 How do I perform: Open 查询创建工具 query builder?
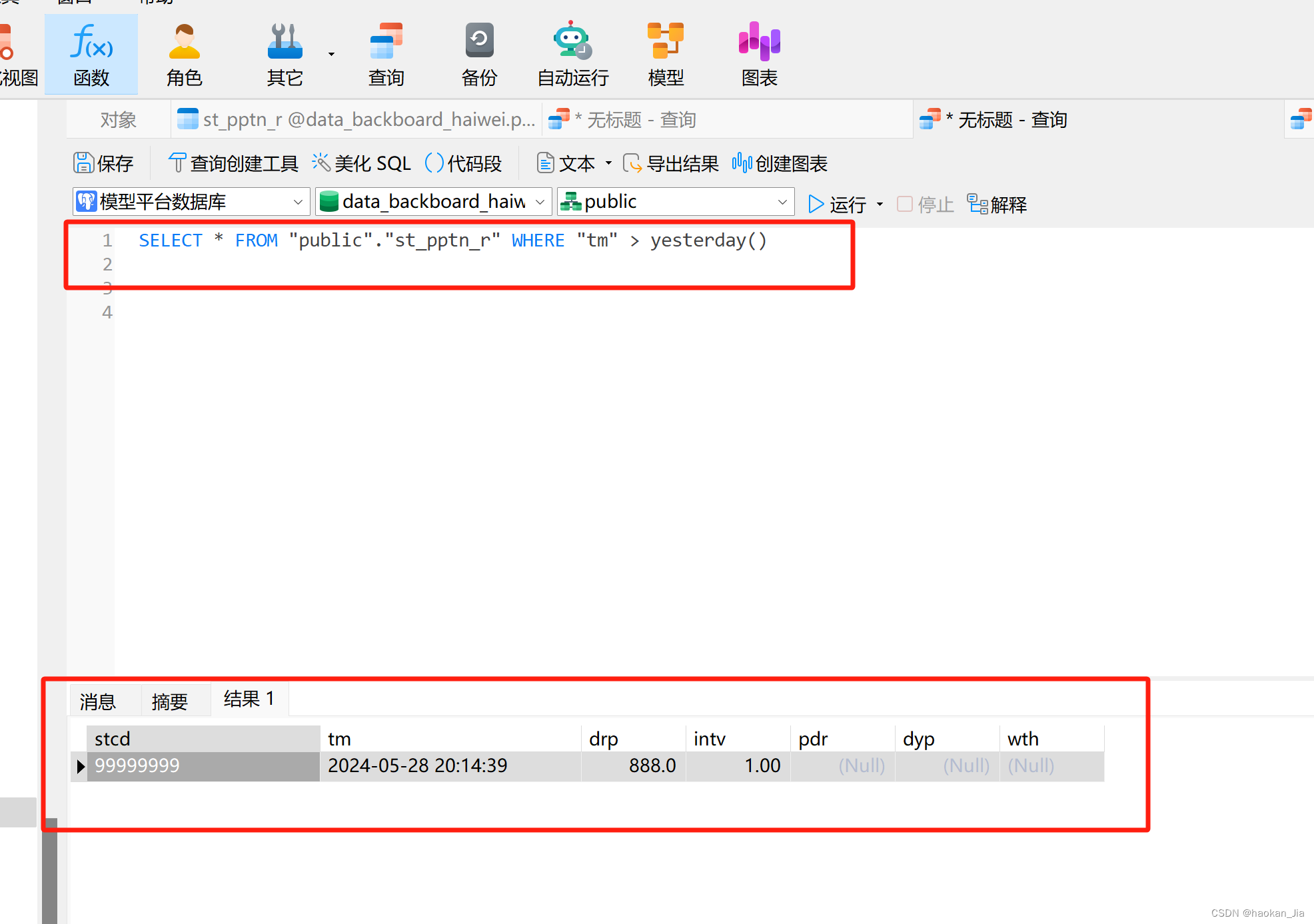[233, 163]
